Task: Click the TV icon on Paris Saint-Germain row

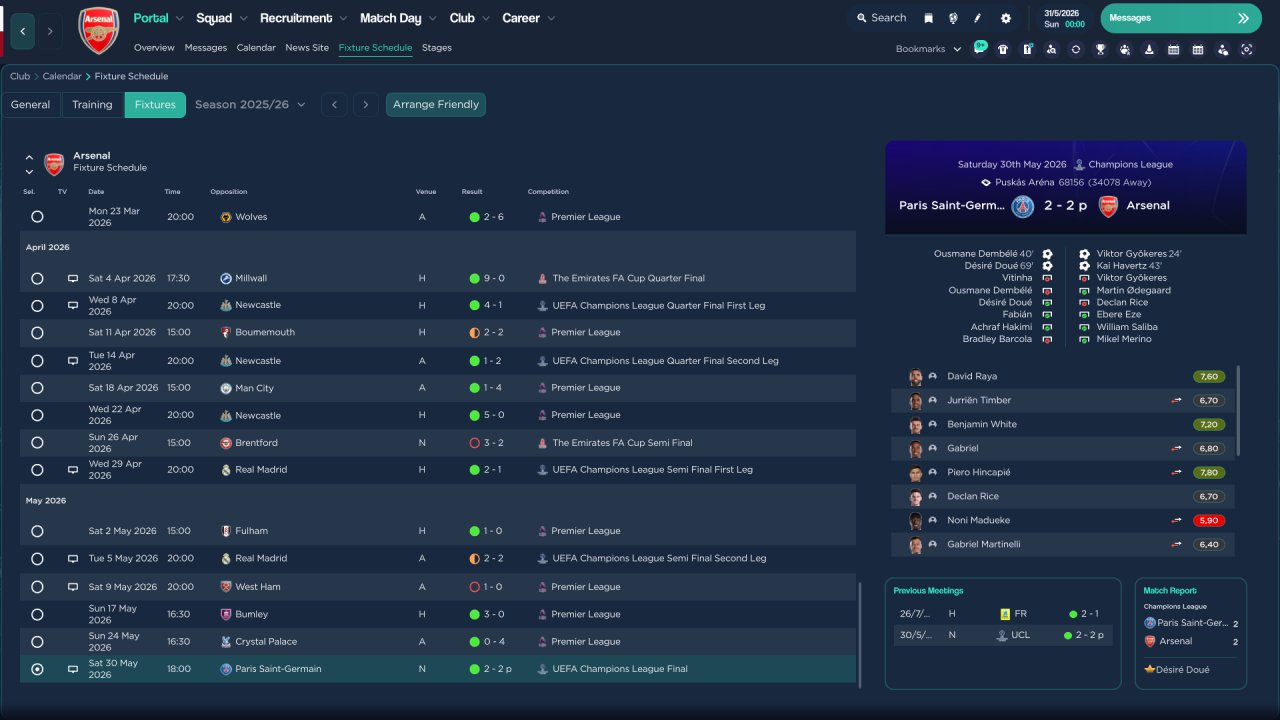Action: (73, 669)
